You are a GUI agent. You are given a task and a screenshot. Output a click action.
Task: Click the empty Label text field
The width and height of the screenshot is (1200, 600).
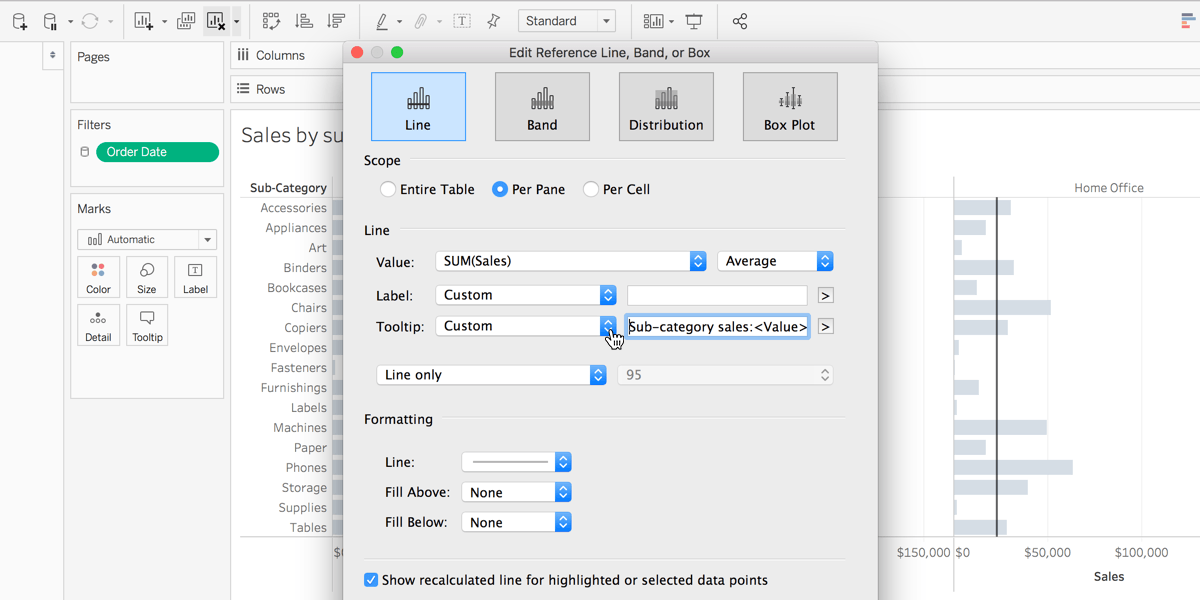(x=717, y=295)
